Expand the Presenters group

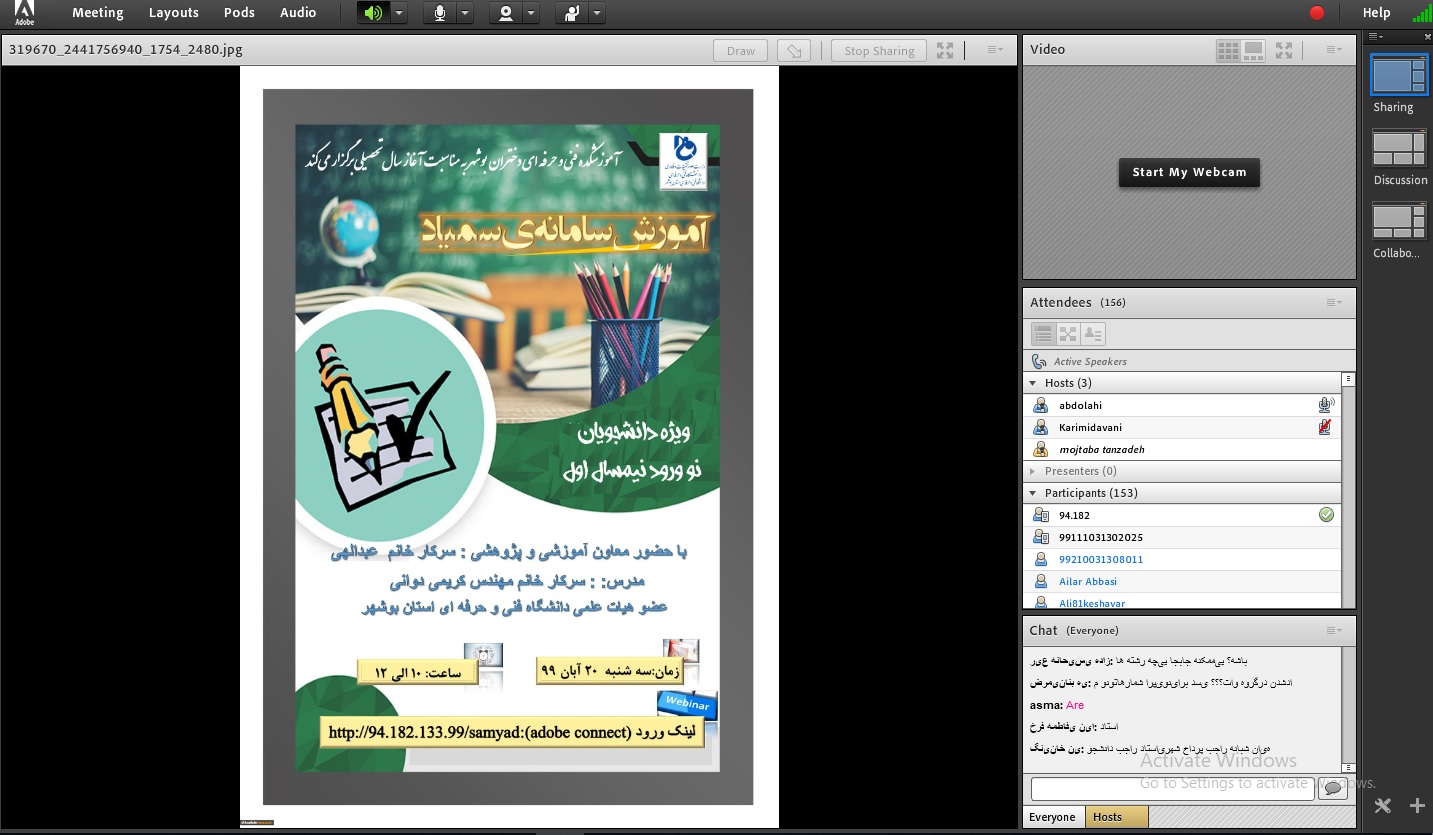click(x=1033, y=471)
